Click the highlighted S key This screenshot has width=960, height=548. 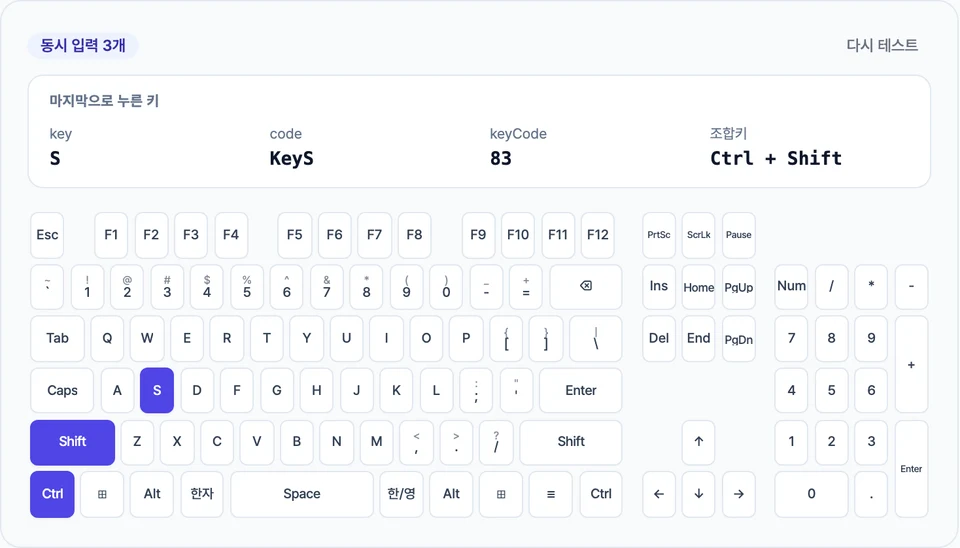pos(157,391)
